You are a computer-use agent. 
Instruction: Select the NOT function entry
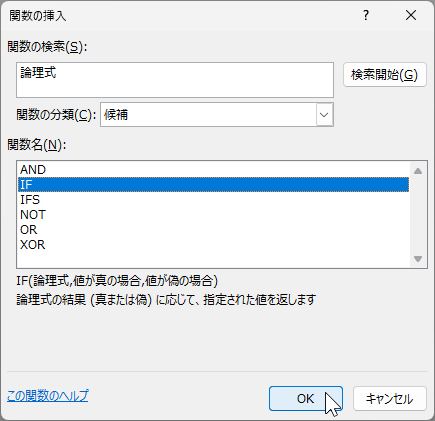coord(213,215)
